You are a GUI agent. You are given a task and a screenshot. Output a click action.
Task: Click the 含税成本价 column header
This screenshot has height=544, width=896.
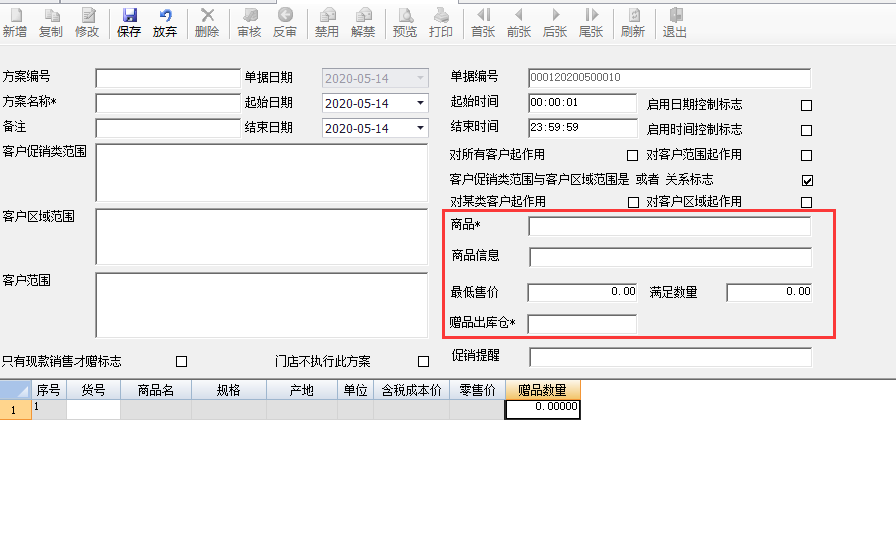411,390
